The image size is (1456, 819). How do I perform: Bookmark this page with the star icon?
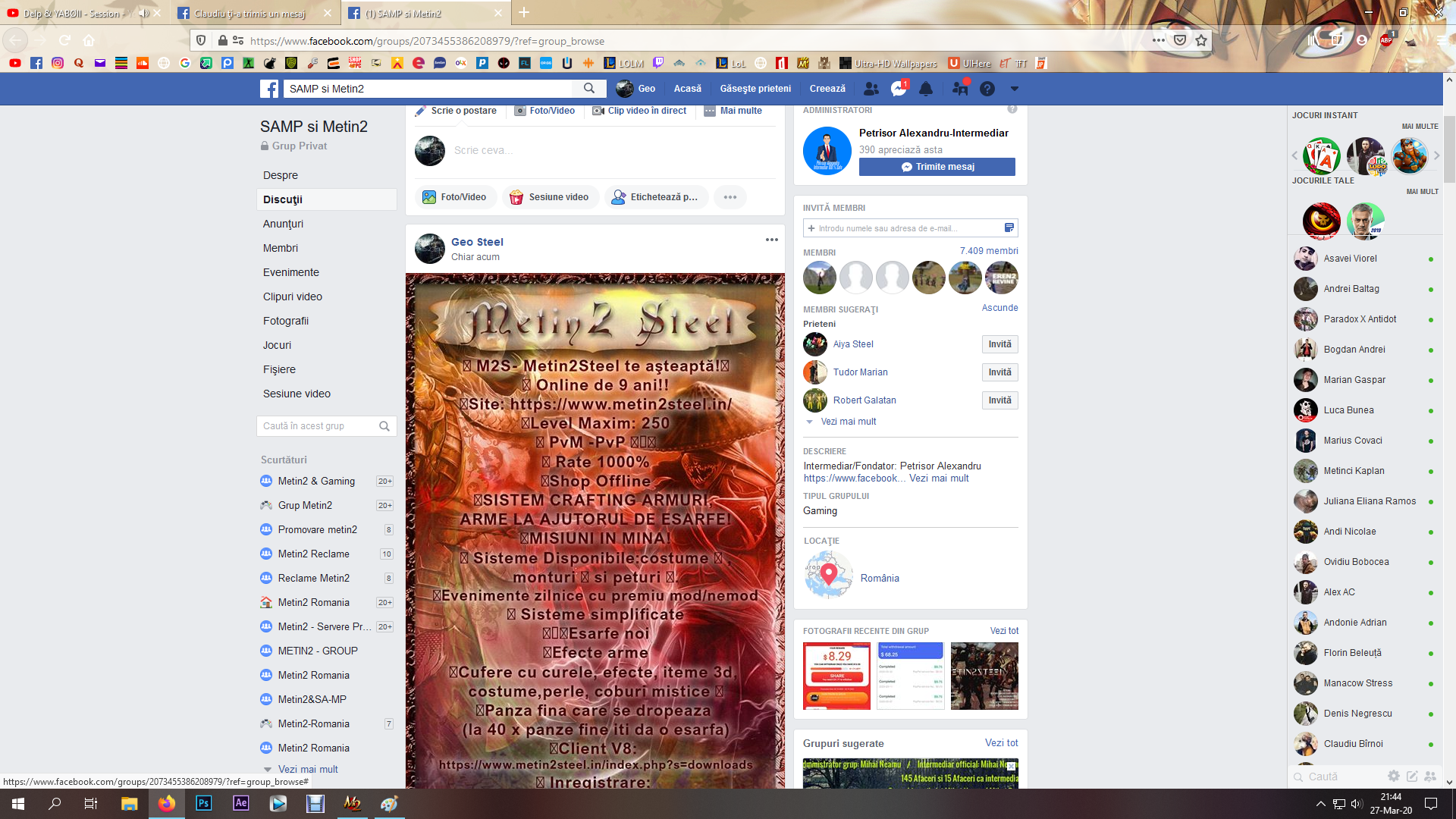tap(1201, 41)
